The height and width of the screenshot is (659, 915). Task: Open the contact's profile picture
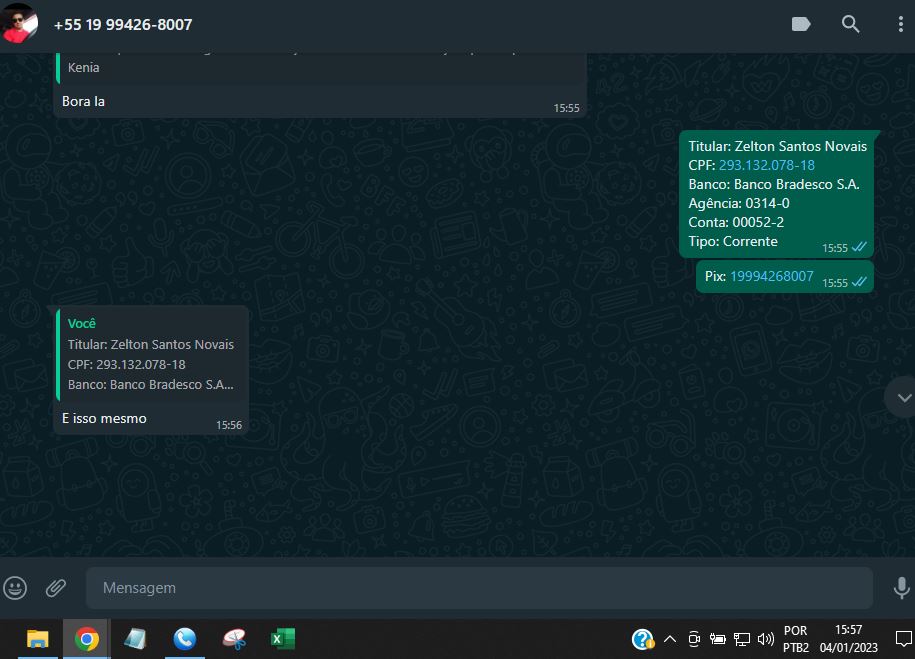[x=20, y=24]
